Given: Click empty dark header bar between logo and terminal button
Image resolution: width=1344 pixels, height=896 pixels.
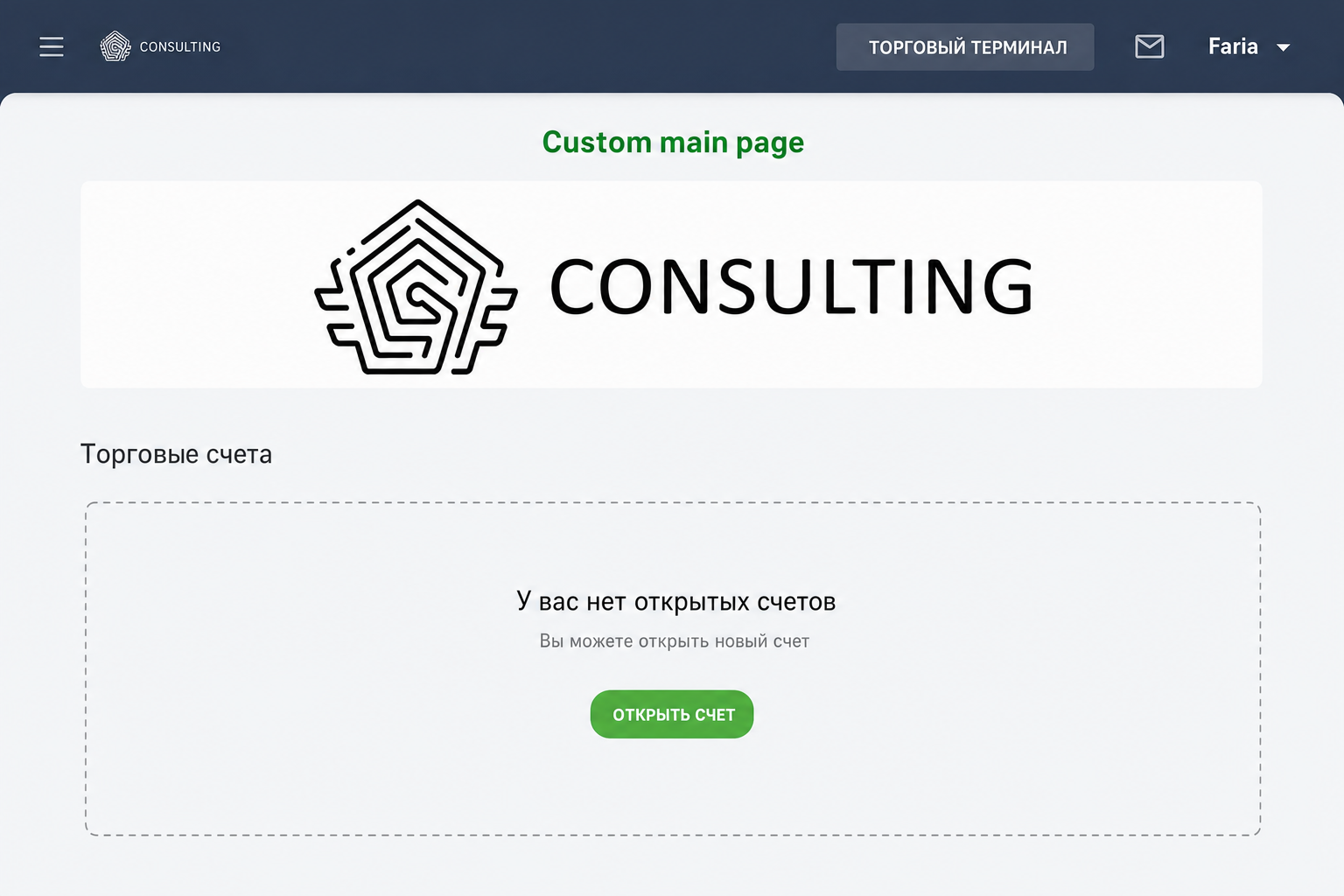Looking at the screenshot, I should tap(525, 46).
